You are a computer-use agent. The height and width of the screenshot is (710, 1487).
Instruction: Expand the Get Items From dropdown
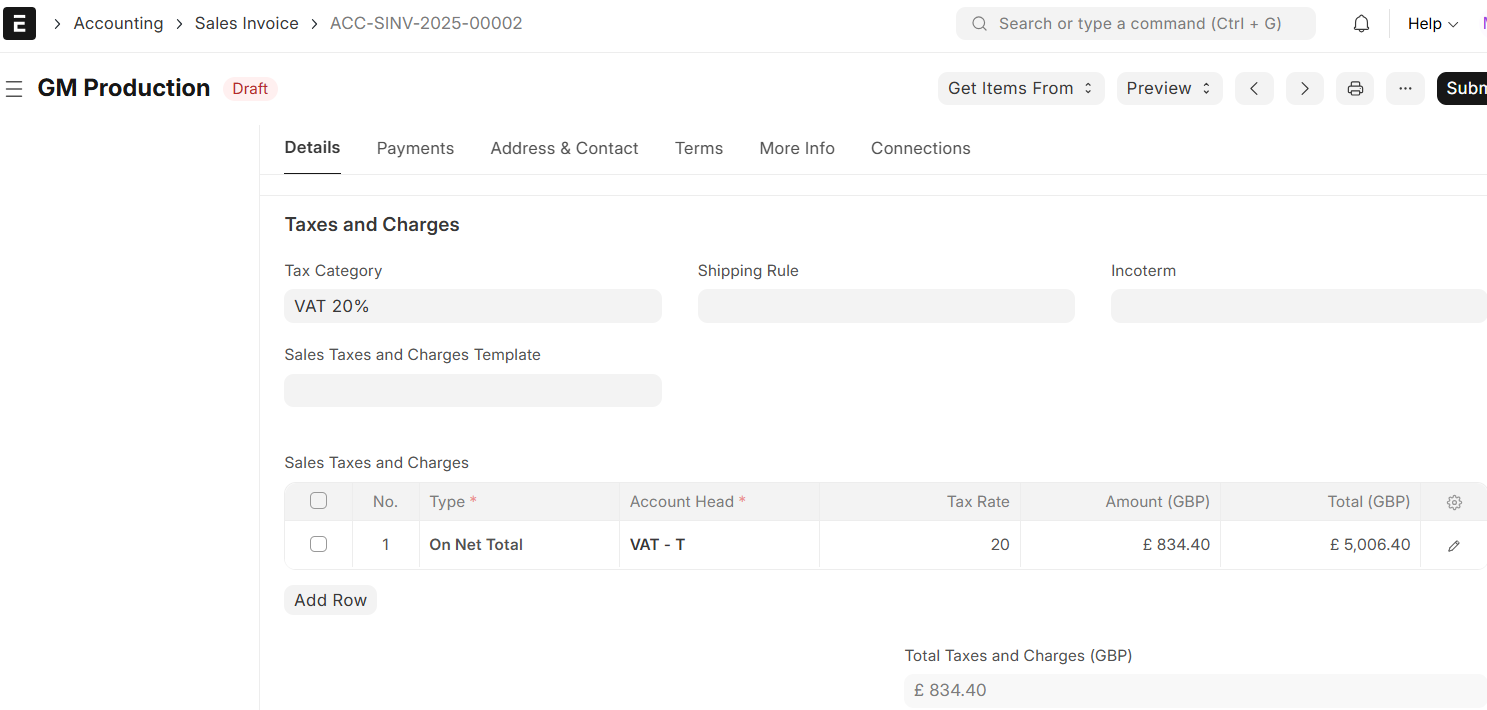pos(1020,88)
